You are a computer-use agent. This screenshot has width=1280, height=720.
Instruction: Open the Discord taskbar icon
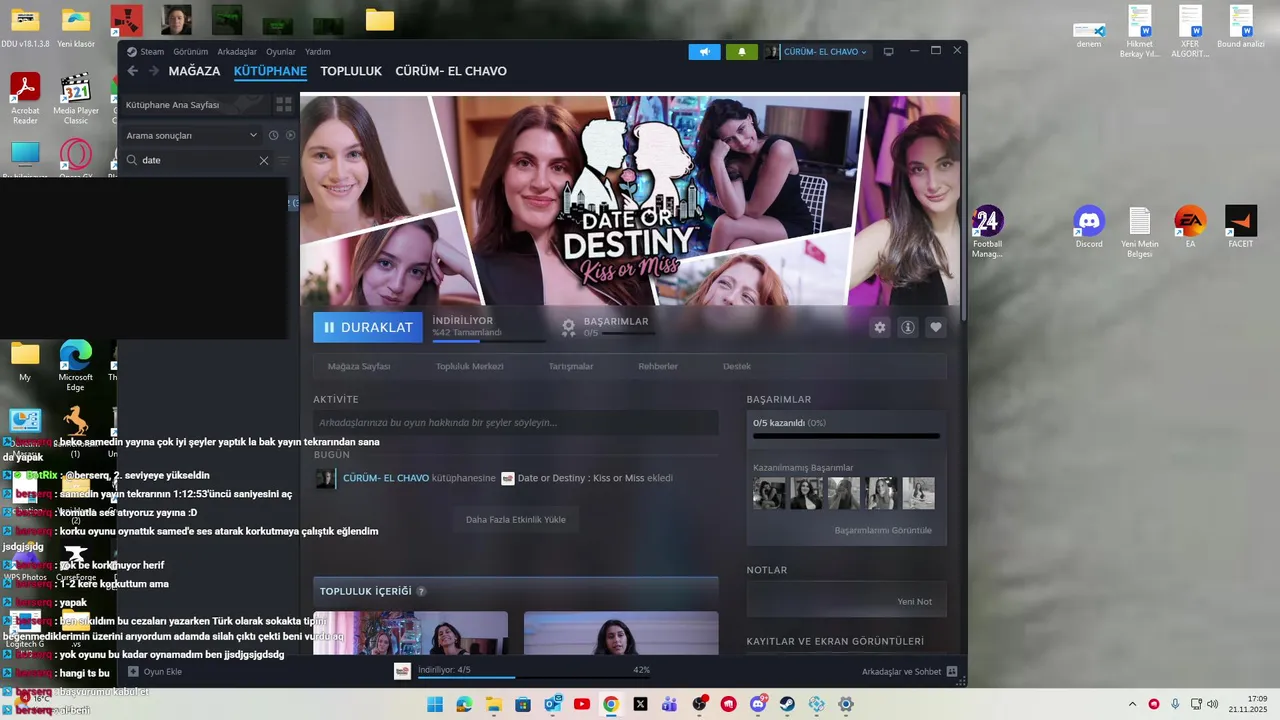(758, 704)
